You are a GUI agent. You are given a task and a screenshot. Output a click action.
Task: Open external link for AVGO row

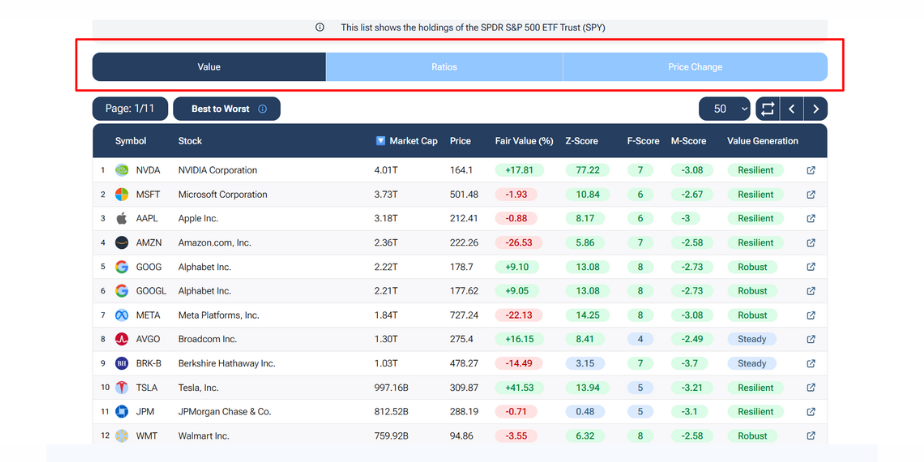(811, 339)
